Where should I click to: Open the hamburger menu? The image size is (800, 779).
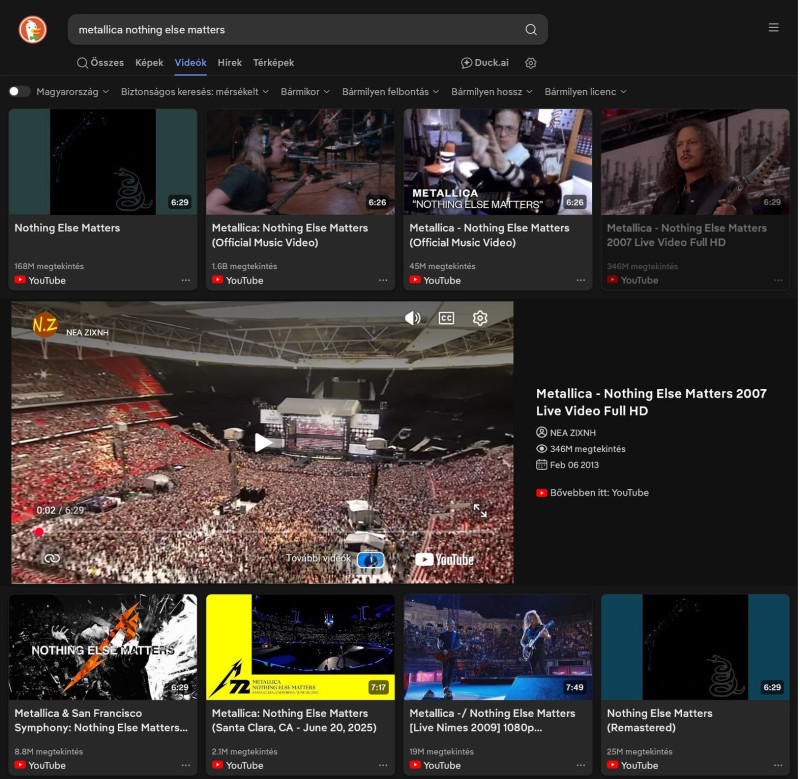(773, 28)
